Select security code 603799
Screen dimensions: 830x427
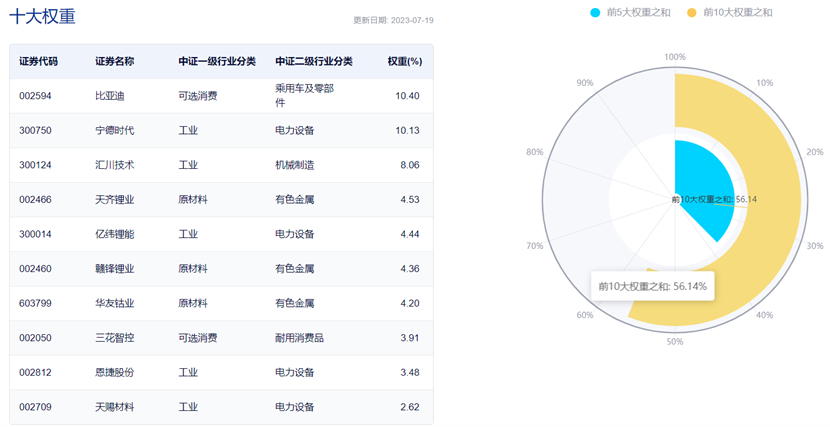[35, 303]
